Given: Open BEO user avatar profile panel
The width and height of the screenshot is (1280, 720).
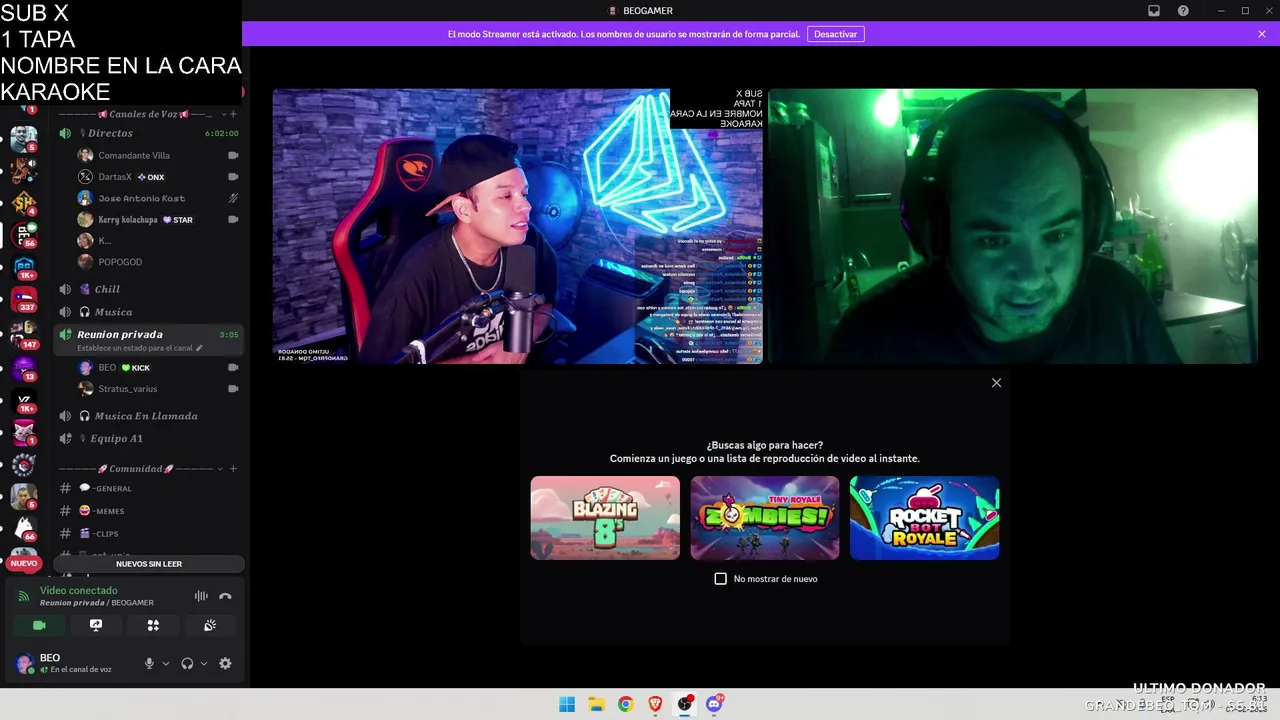Looking at the screenshot, I should point(25,663).
